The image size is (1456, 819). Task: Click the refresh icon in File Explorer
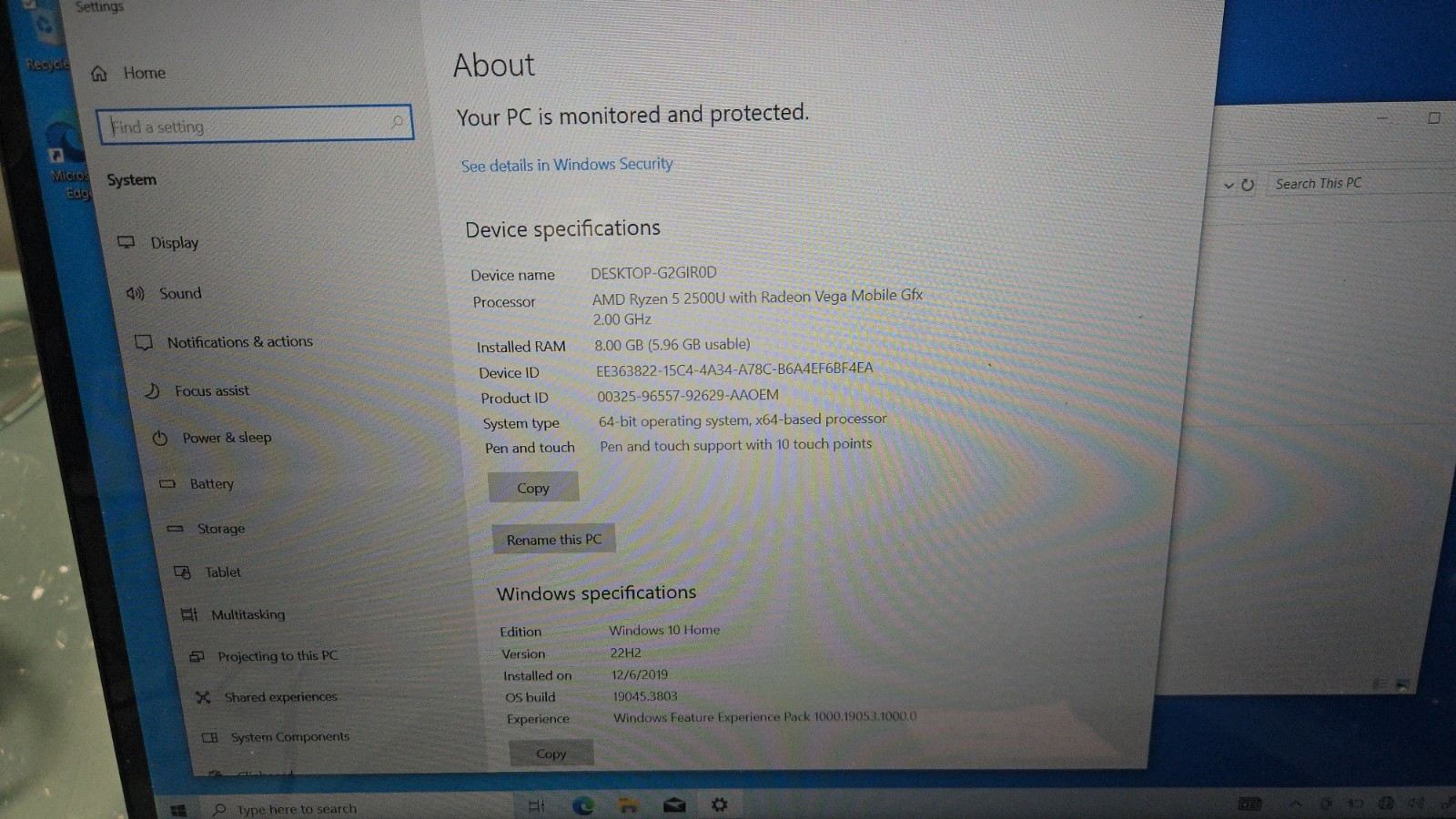tap(1248, 185)
